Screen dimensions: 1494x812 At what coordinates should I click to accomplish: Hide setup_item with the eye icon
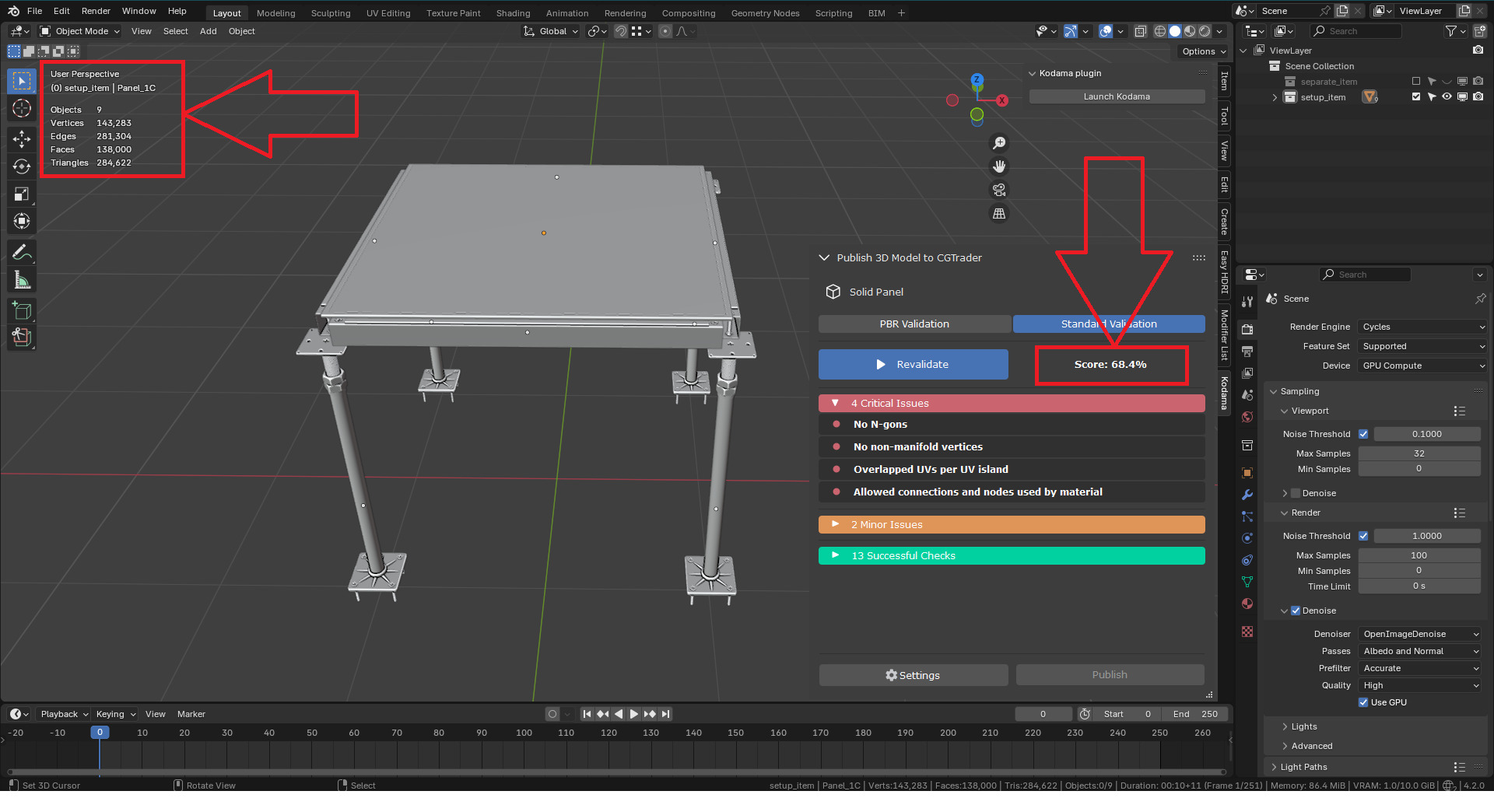(x=1447, y=97)
